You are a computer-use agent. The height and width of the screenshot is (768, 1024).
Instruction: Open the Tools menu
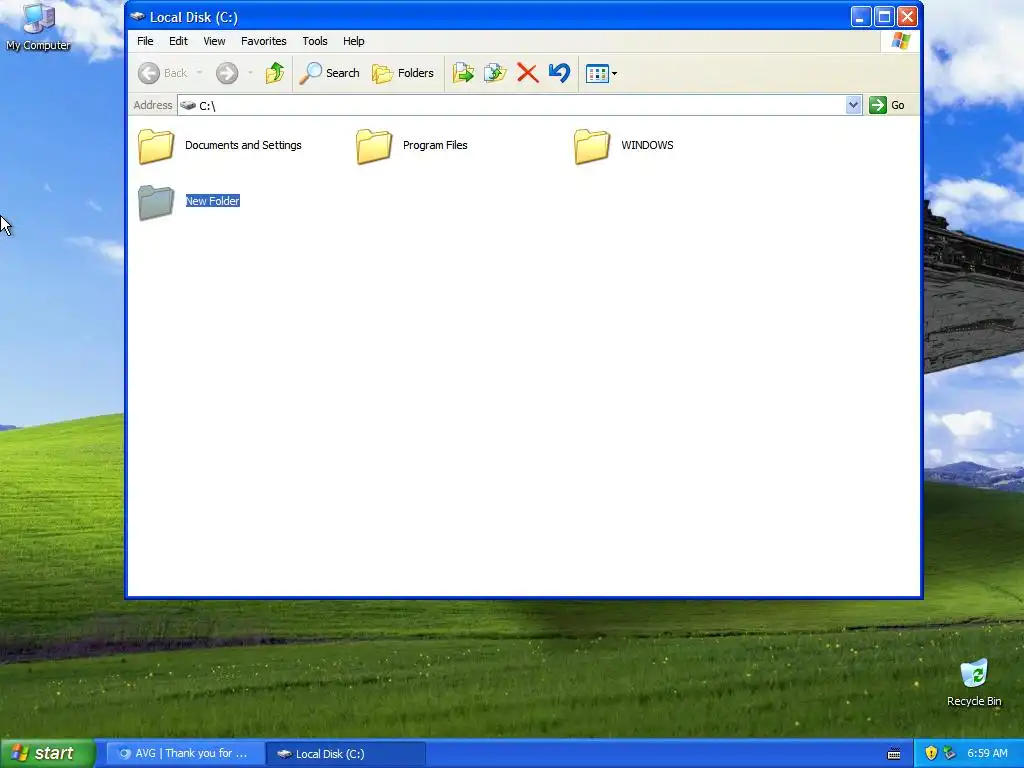coord(315,41)
